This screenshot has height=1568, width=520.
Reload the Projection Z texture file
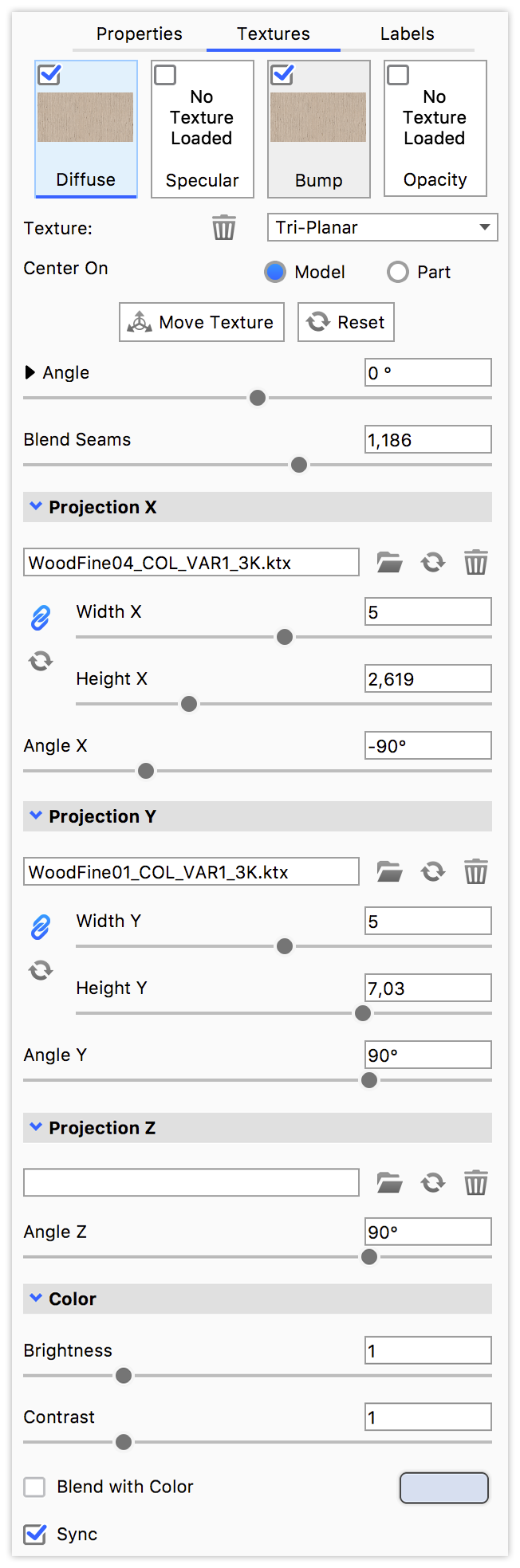coord(433,1182)
